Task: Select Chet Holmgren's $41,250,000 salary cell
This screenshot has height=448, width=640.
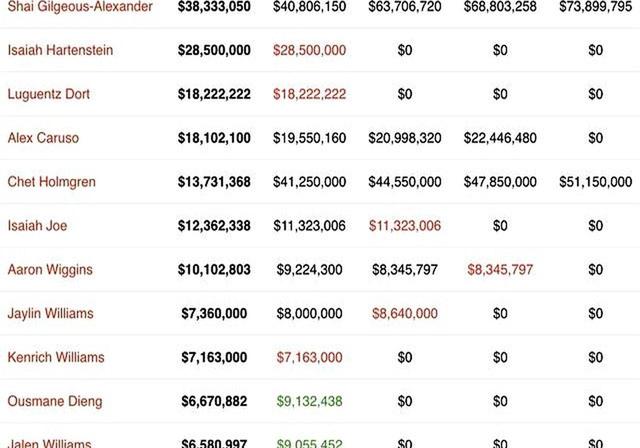Action: pyautogui.click(x=309, y=182)
